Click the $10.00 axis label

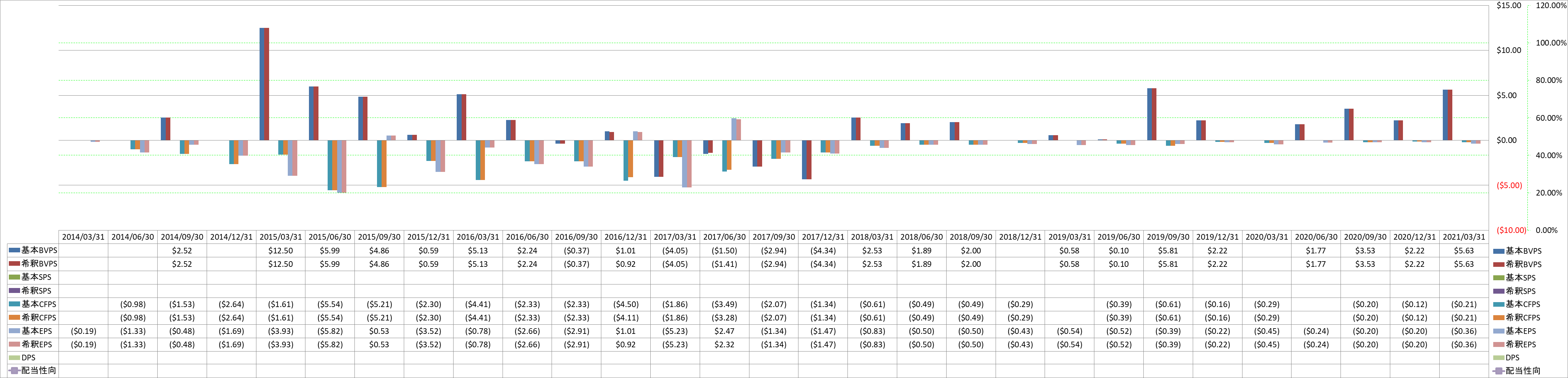1508,50
